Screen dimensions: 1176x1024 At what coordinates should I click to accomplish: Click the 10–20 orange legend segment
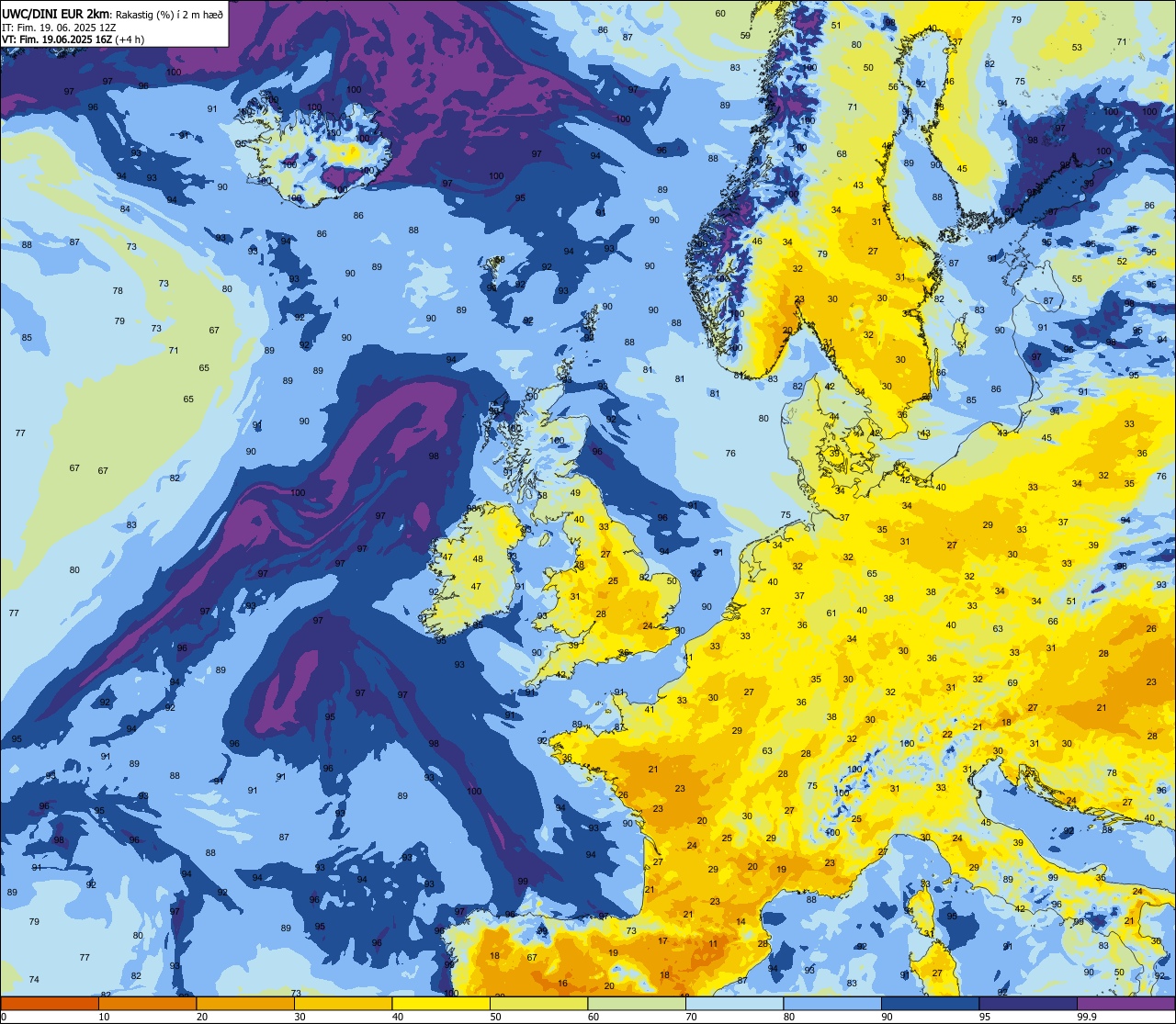point(147,1004)
